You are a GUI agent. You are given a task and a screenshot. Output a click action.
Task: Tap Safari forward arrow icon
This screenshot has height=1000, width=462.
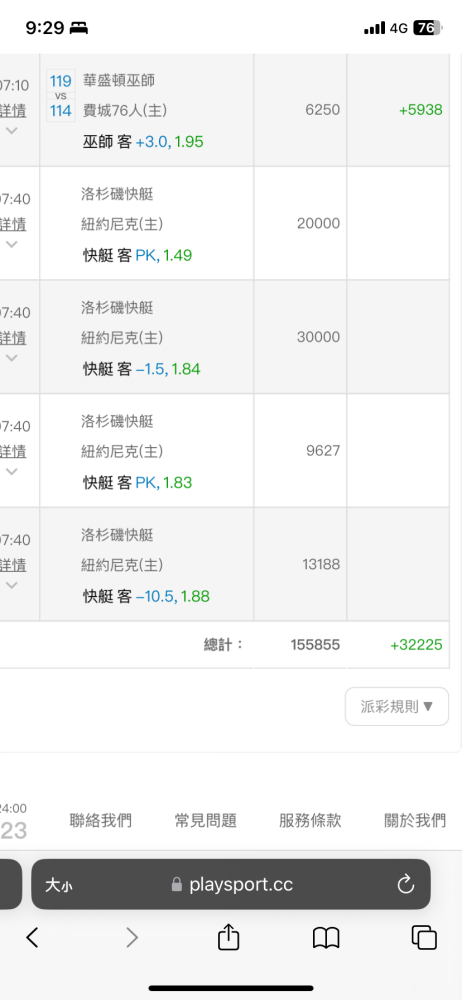coord(131,937)
